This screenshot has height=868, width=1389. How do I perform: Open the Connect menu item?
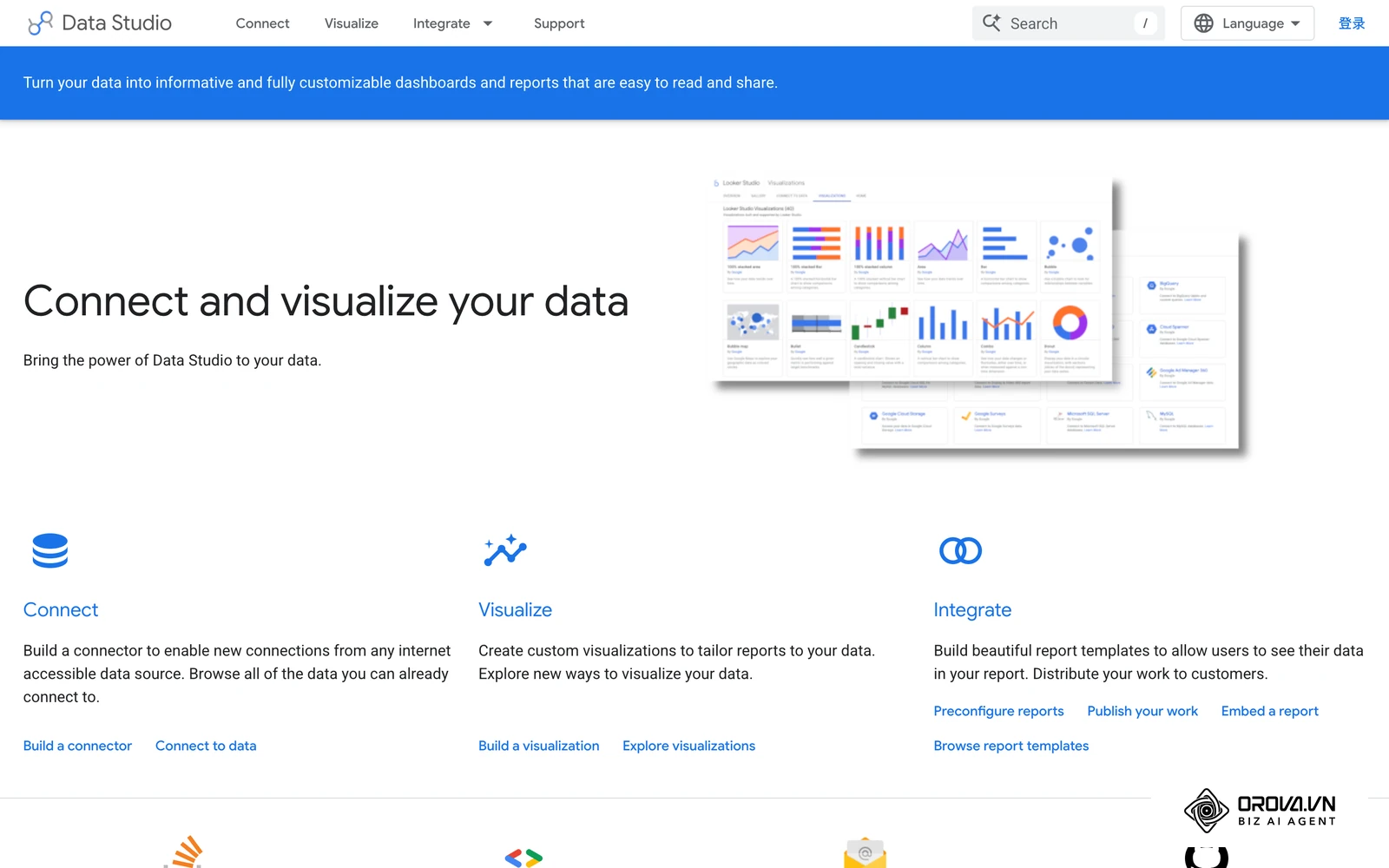(262, 23)
